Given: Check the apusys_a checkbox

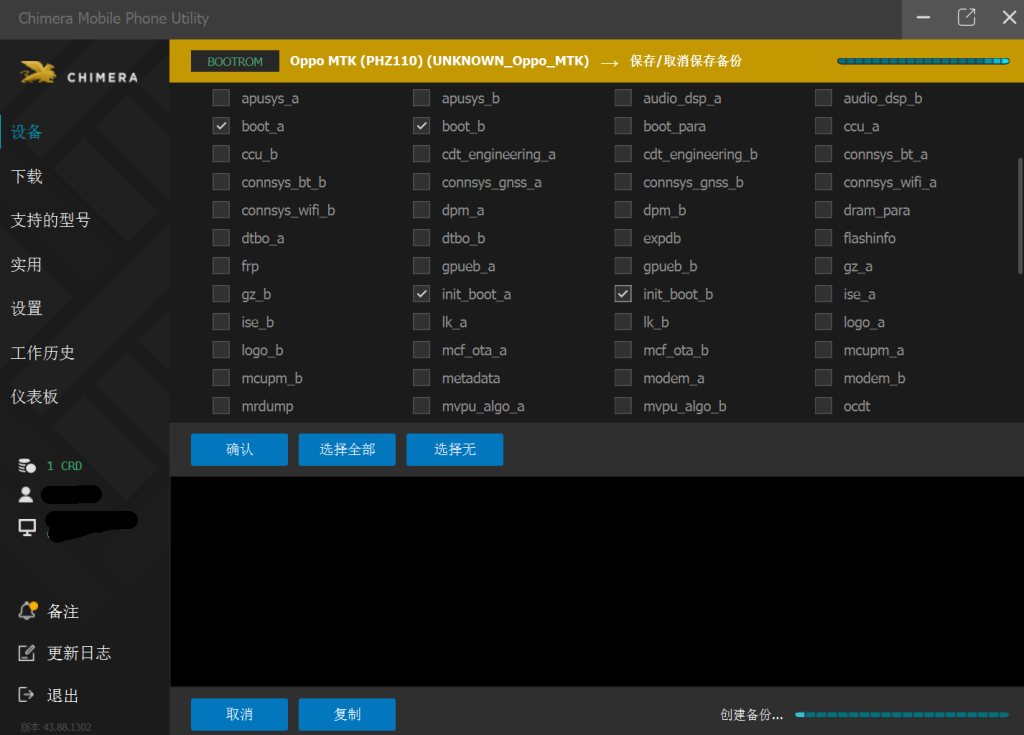Looking at the screenshot, I should 221,98.
